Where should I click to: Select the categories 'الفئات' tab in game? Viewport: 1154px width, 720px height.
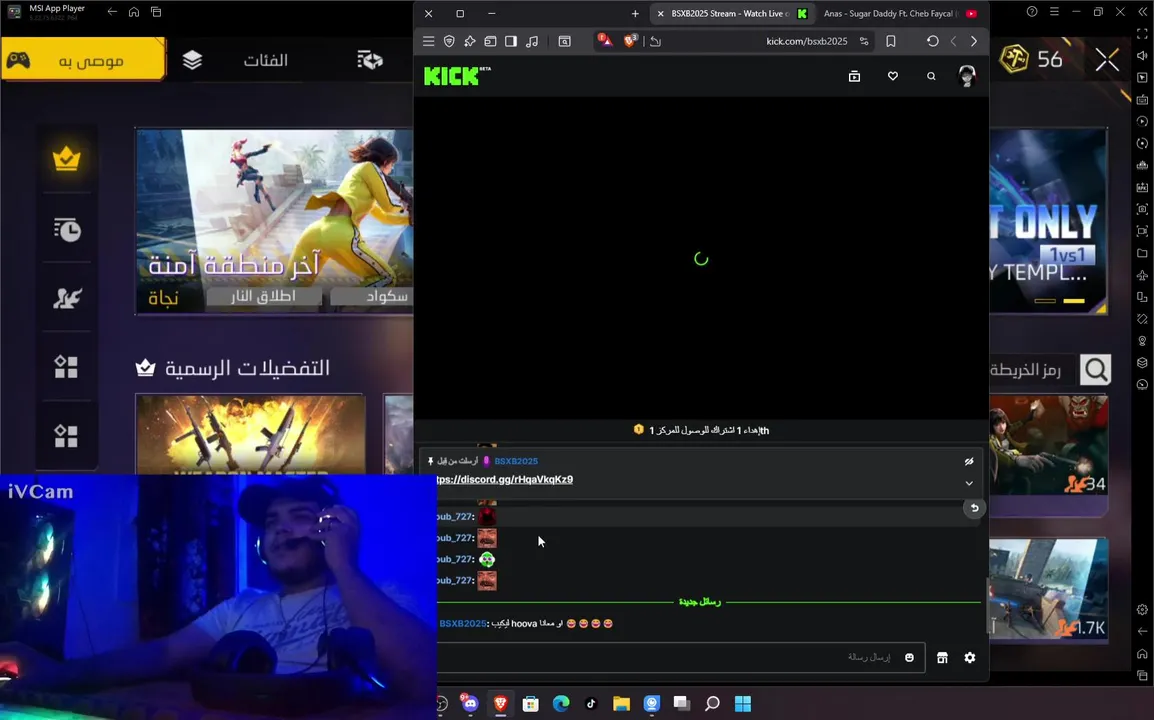(x=266, y=60)
